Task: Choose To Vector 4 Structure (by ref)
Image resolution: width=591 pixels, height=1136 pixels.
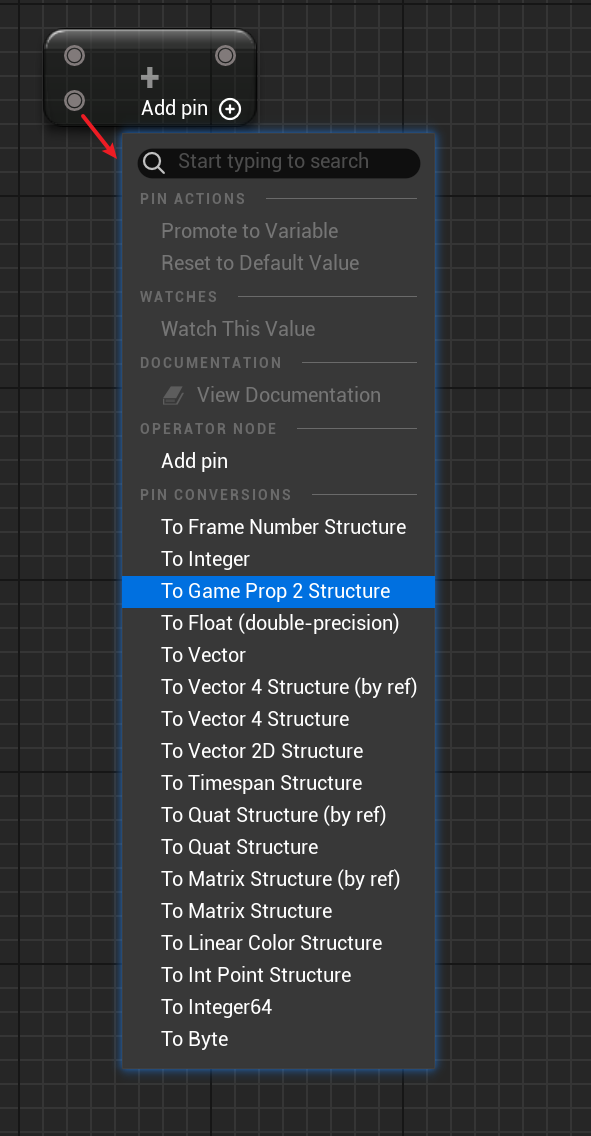Action: (x=278, y=687)
